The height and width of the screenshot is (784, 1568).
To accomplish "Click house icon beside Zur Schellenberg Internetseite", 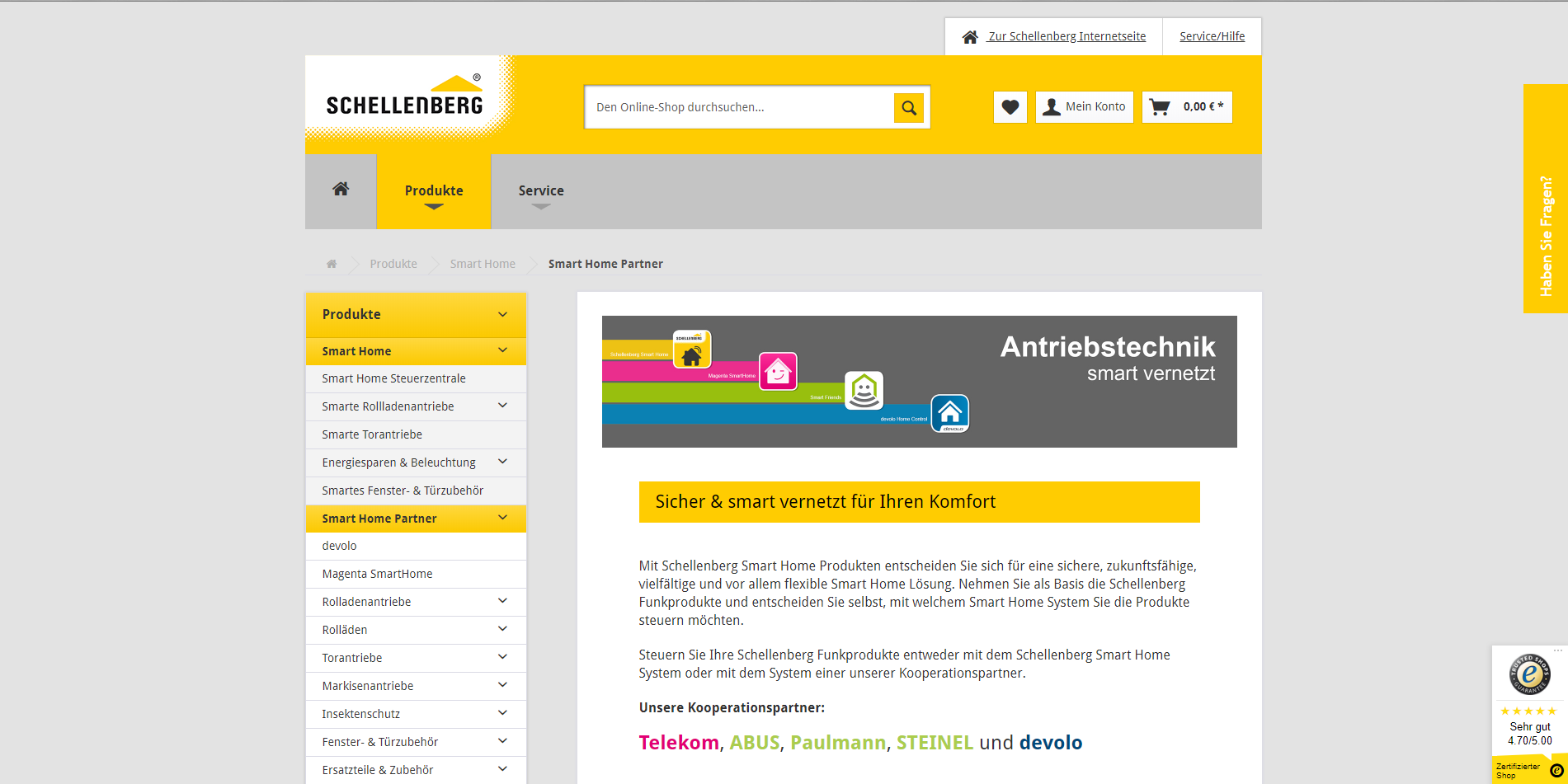I will (x=971, y=37).
